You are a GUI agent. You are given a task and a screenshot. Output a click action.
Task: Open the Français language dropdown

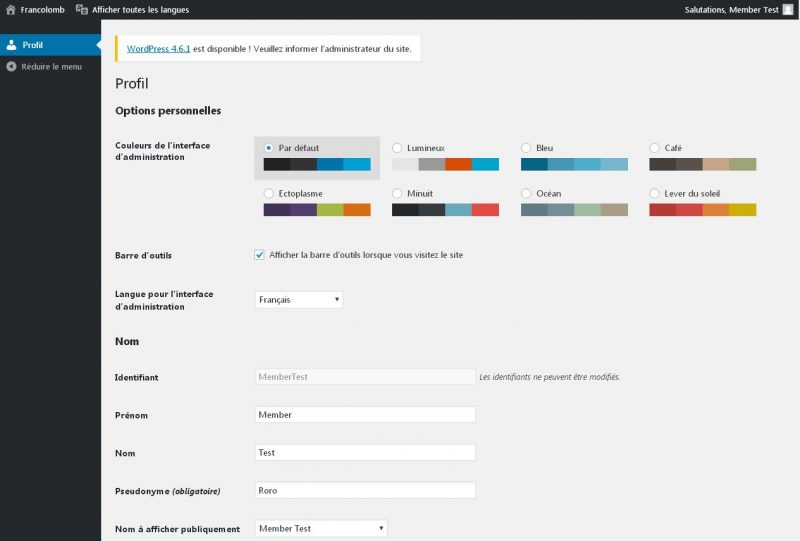pyautogui.click(x=299, y=300)
